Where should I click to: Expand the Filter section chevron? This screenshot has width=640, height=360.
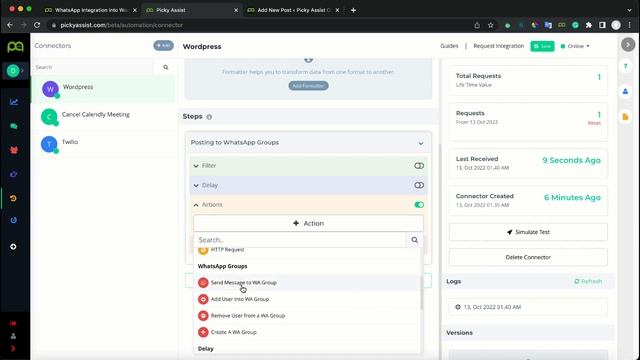pyautogui.click(x=196, y=166)
